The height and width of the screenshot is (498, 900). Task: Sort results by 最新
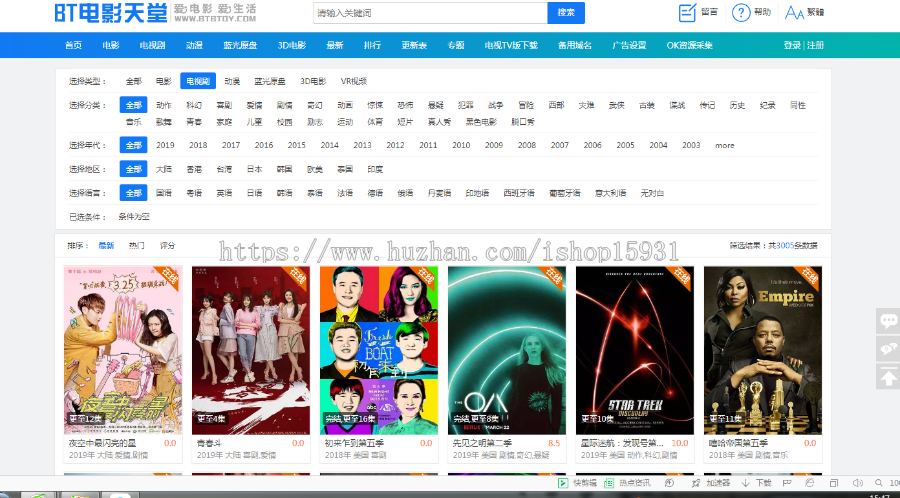tap(106, 246)
